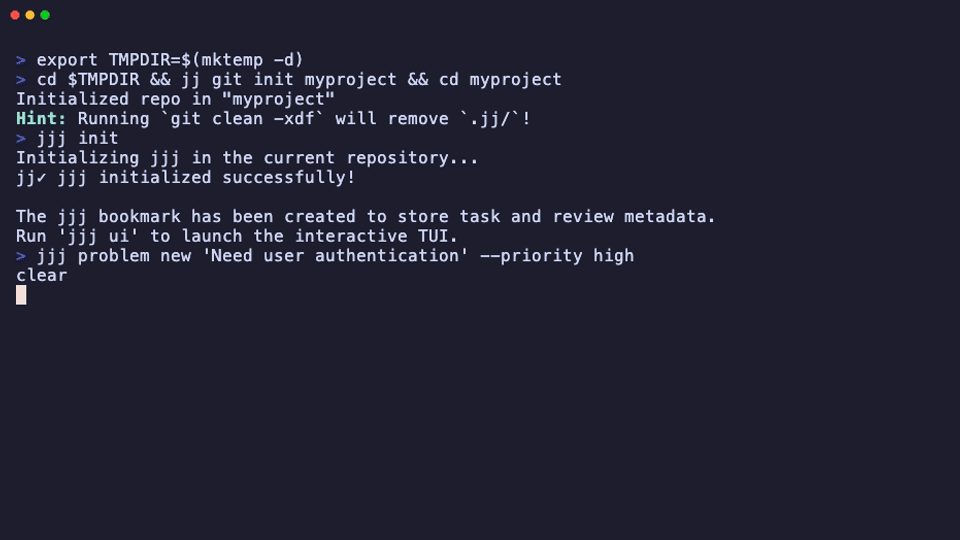Click the yellow minimize window button
The width and height of the screenshot is (960, 540).
point(30,15)
